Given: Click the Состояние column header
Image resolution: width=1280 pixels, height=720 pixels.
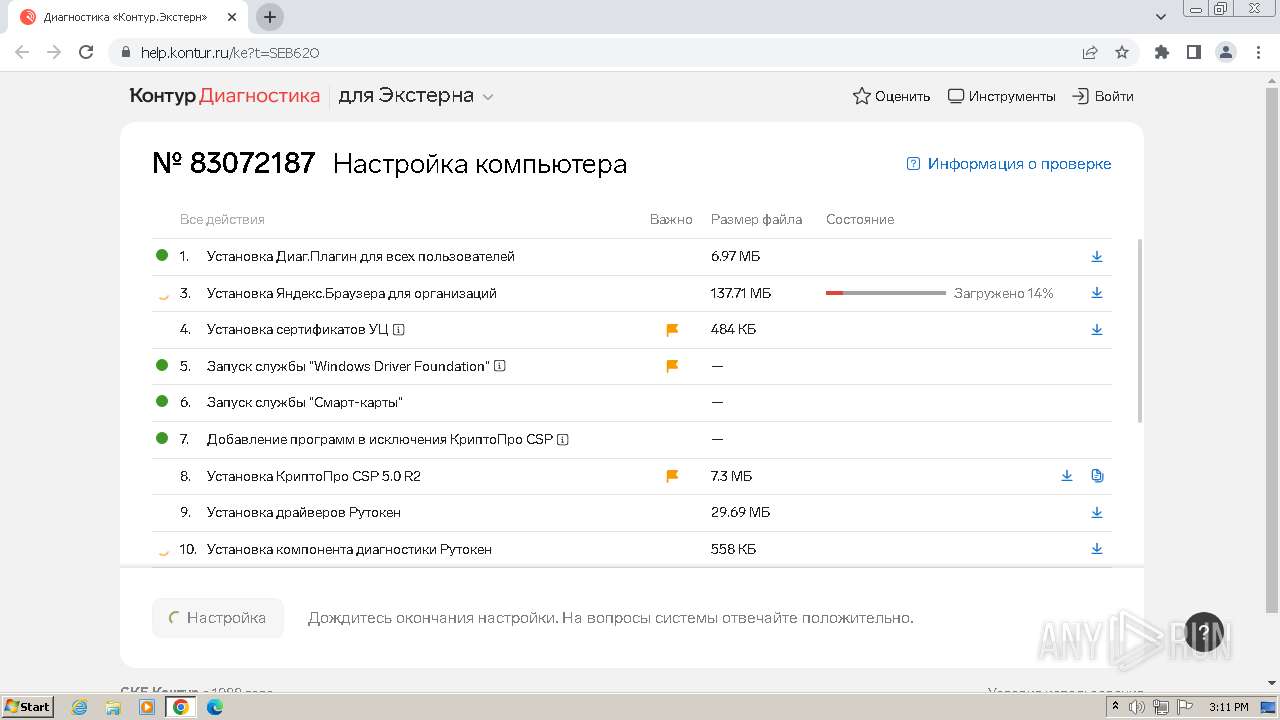Looking at the screenshot, I should coord(860,219).
